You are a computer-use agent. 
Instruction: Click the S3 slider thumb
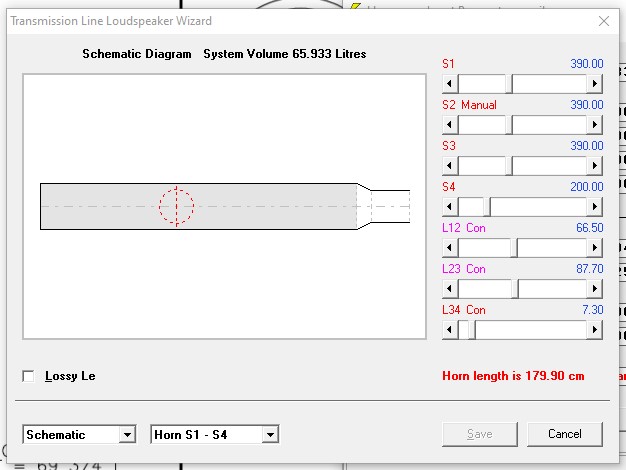pyautogui.click(x=509, y=166)
